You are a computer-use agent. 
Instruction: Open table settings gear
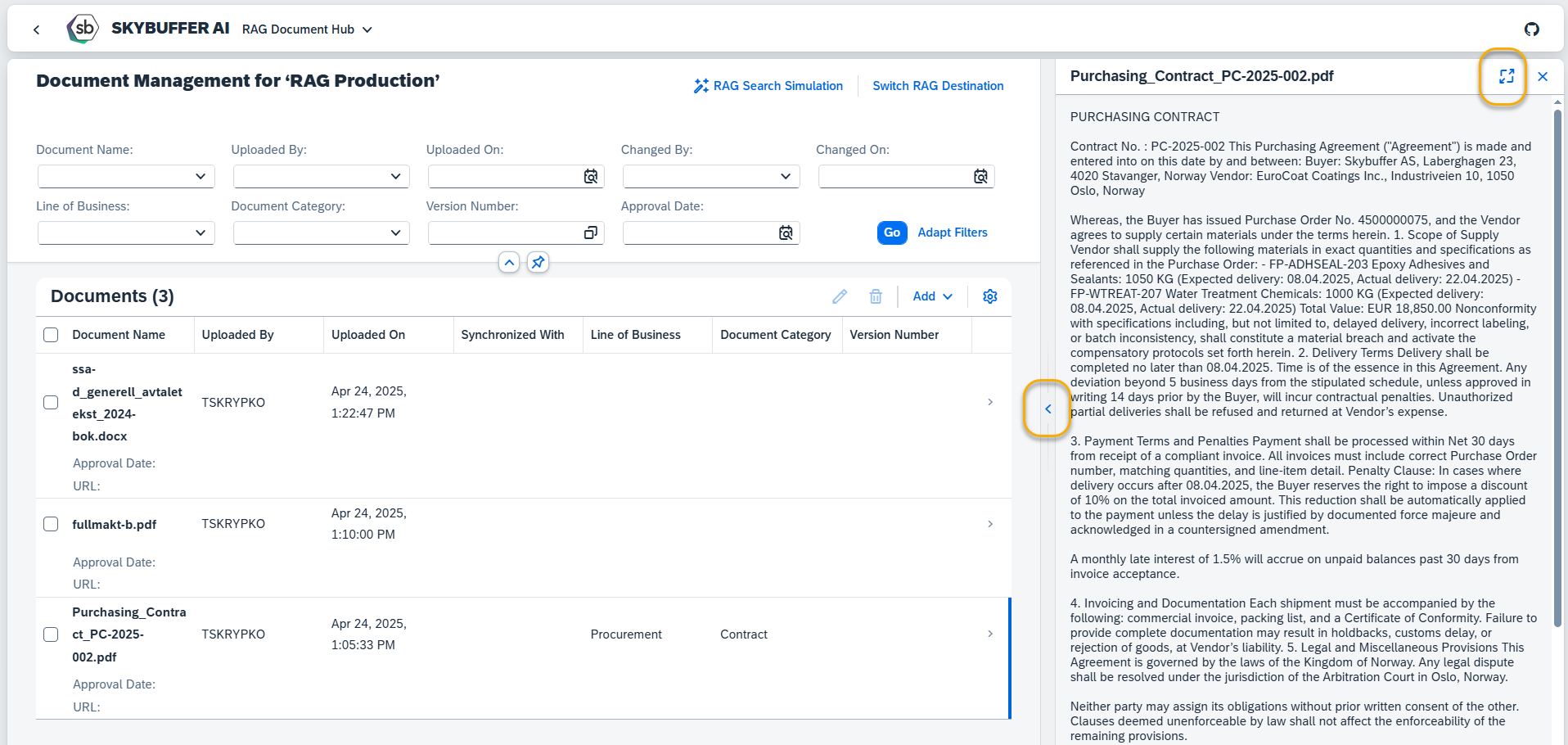point(990,296)
